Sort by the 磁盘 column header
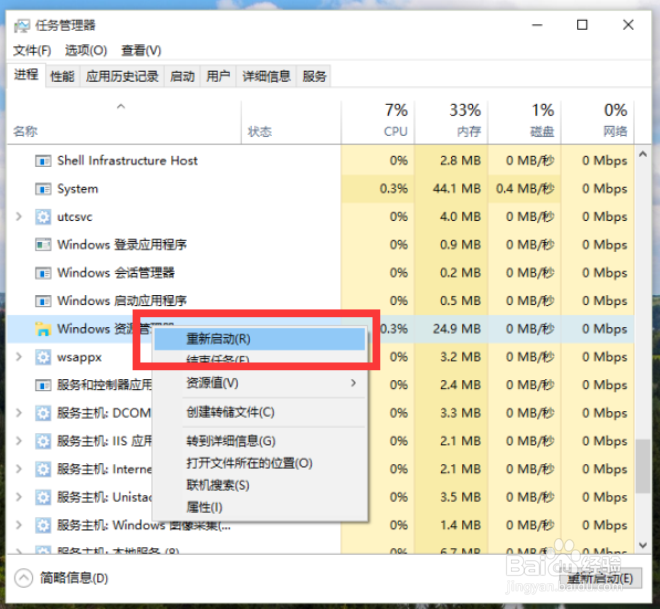Screen dimensions: 660x609 (x=524, y=122)
